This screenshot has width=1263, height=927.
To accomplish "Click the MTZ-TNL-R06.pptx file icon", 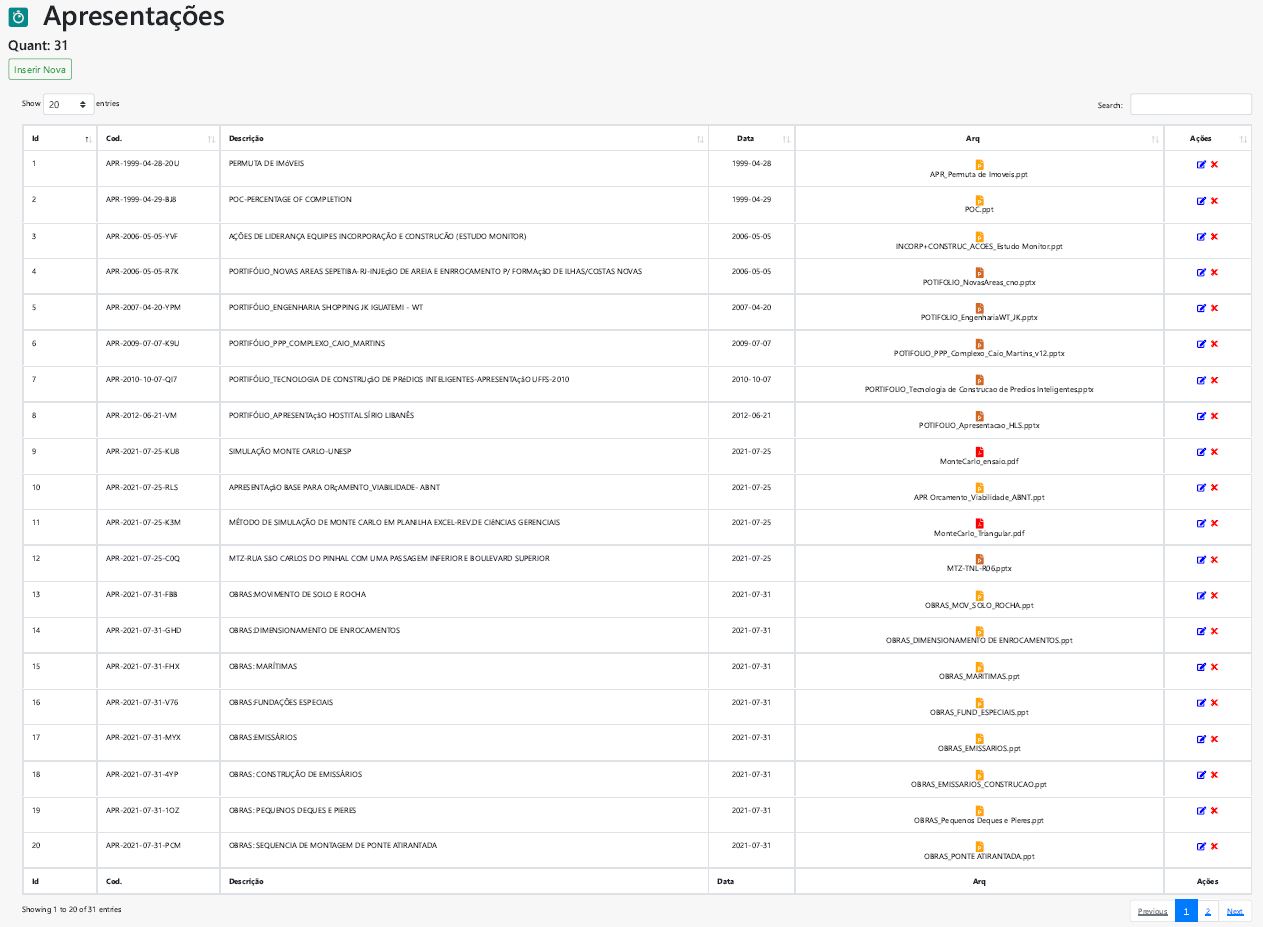I will click(979, 559).
